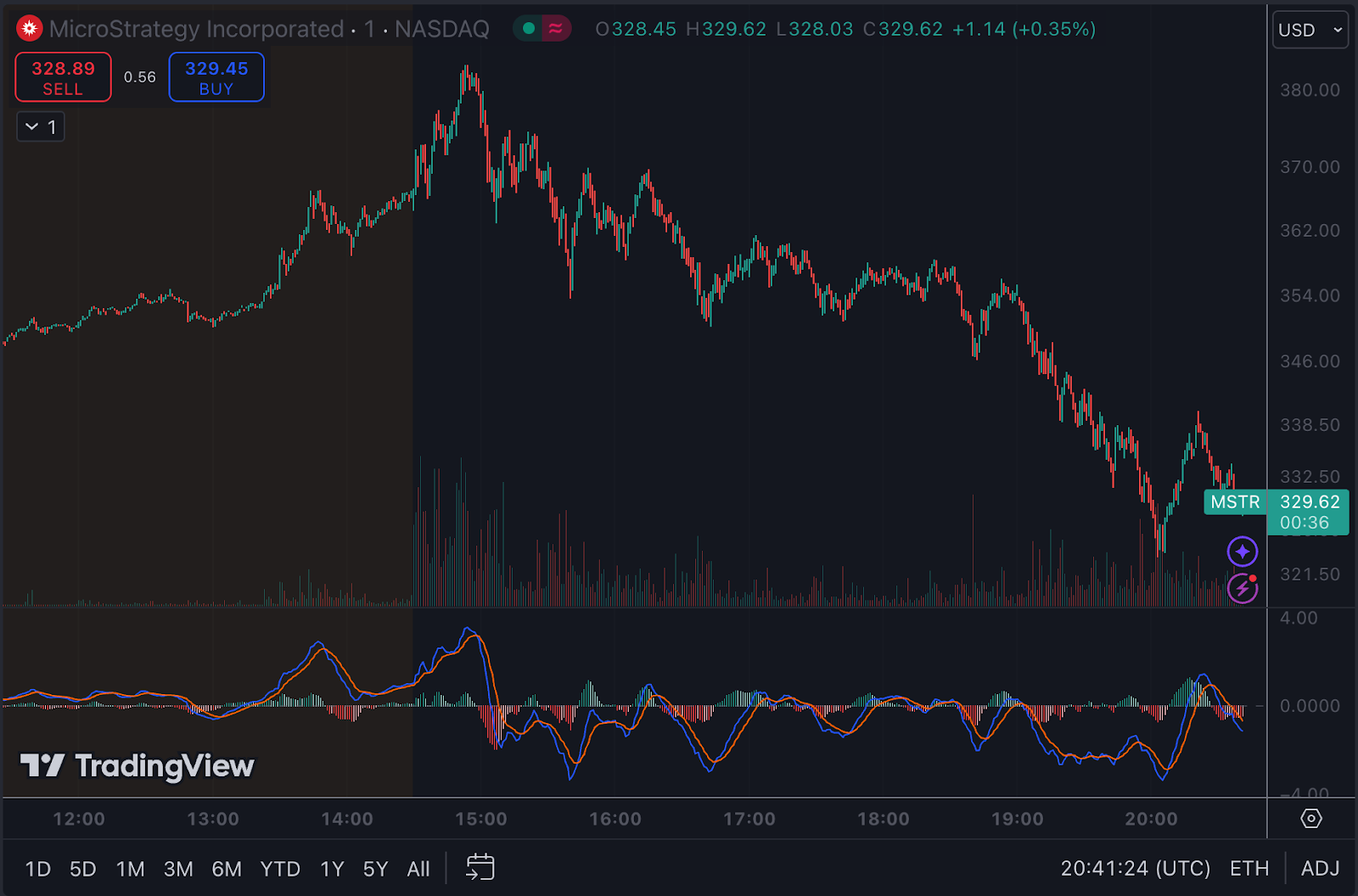Click the 15:00 time axis label

[x=481, y=819]
